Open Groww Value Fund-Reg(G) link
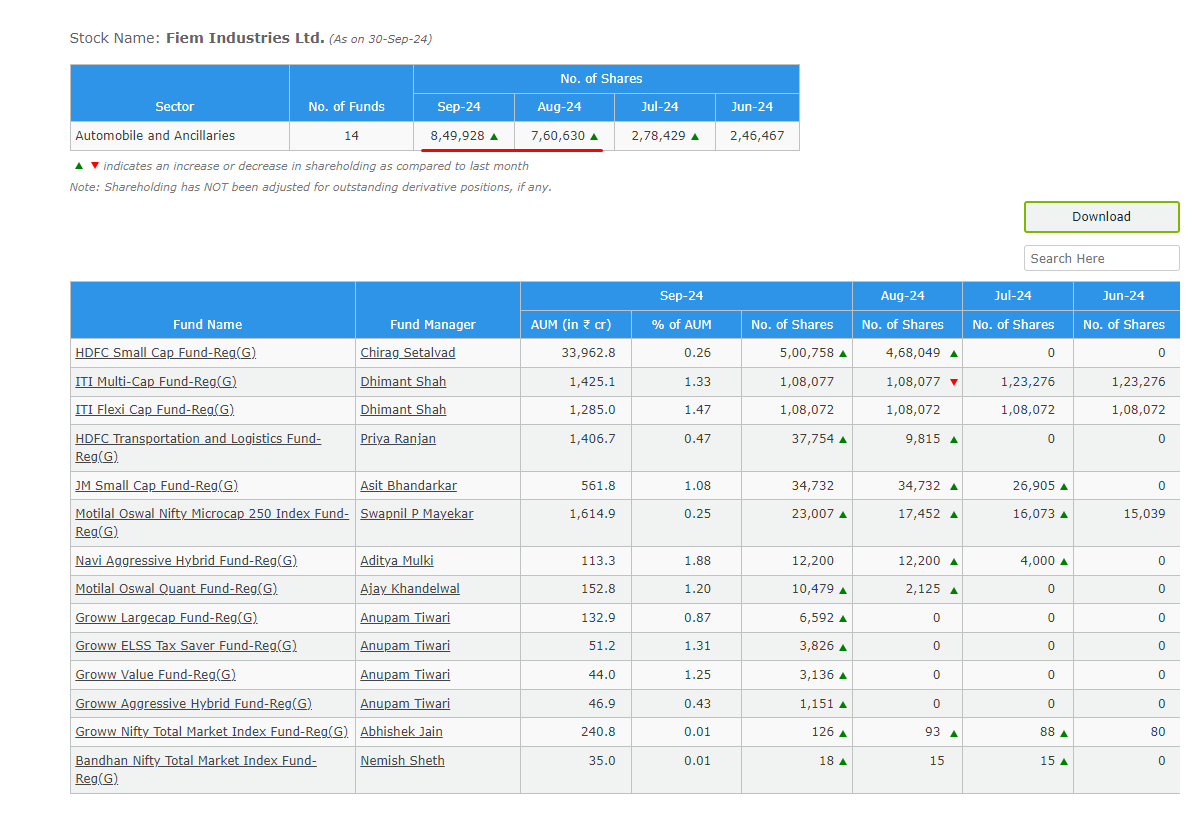The height and width of the screenshot is (813, 1202). (155, 675)
